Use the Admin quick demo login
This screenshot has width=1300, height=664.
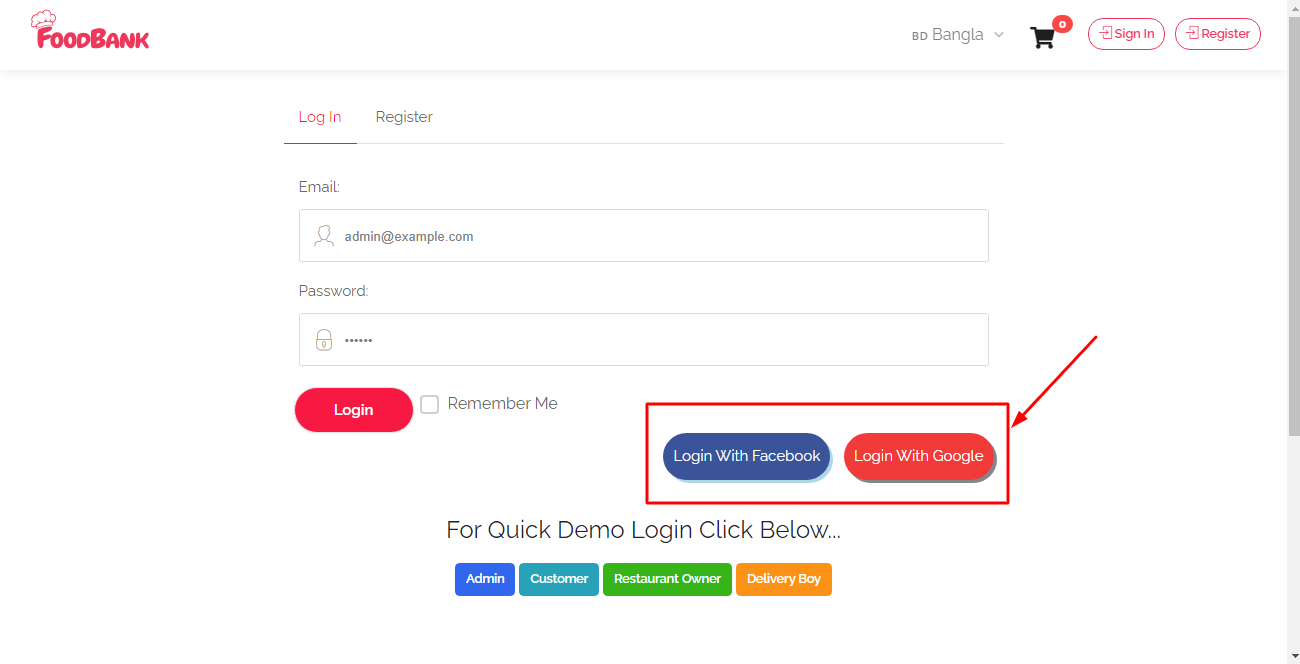pos(485,579)
